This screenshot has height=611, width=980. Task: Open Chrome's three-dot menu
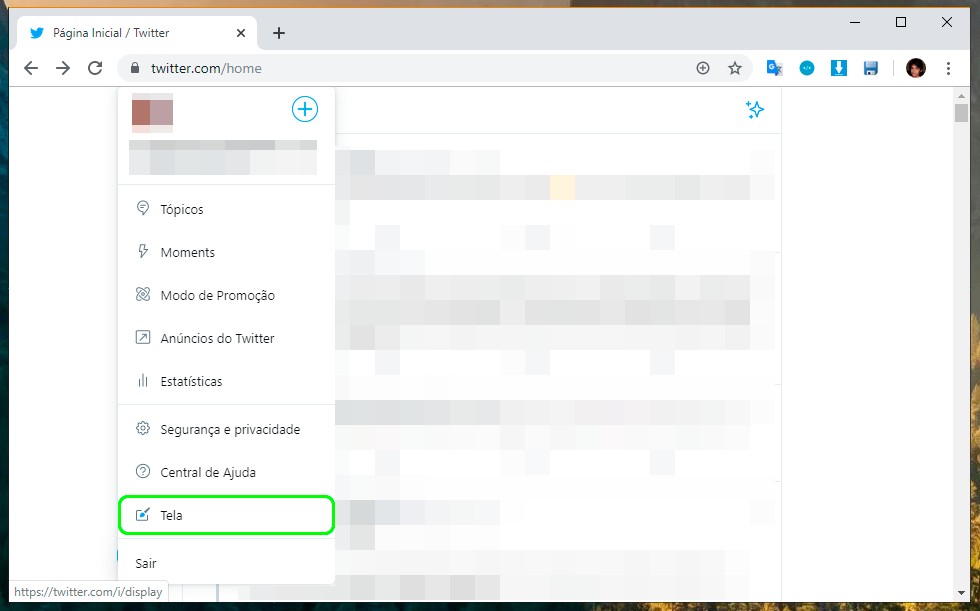click(948, 68)
